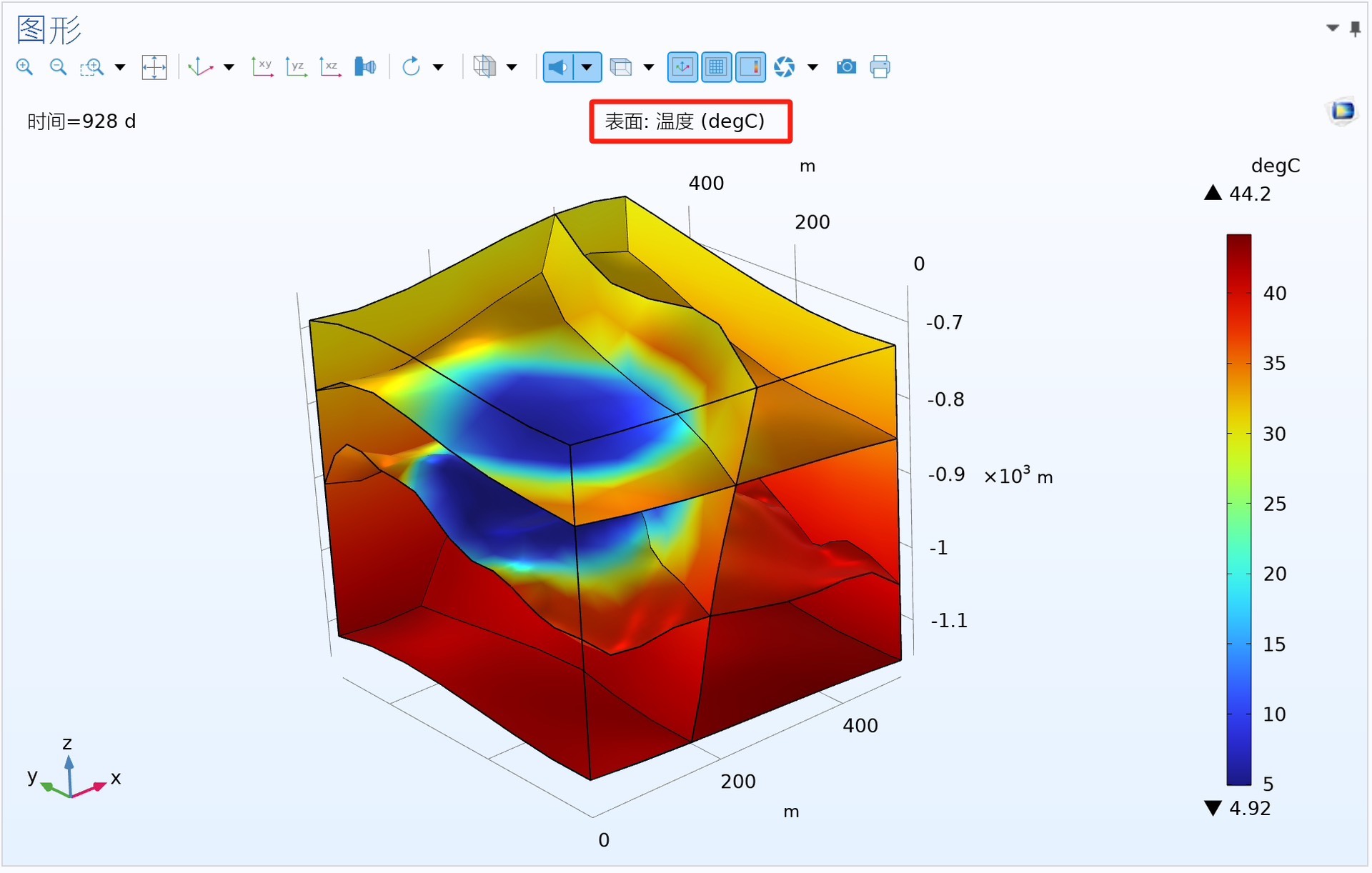This screenshot has width=1372, height=873.
Task: Click the rotate/reset view icon
Action: [x=411, y=67]
